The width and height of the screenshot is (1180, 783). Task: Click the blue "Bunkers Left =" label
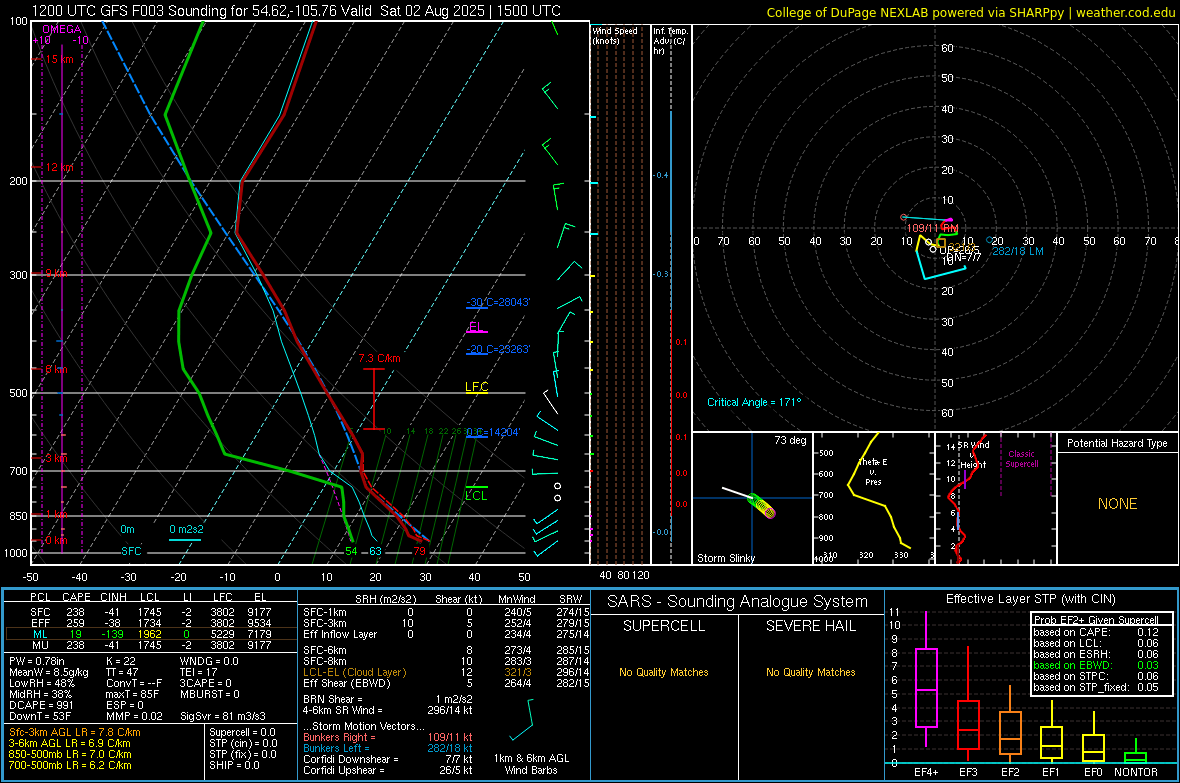point(336,748)
